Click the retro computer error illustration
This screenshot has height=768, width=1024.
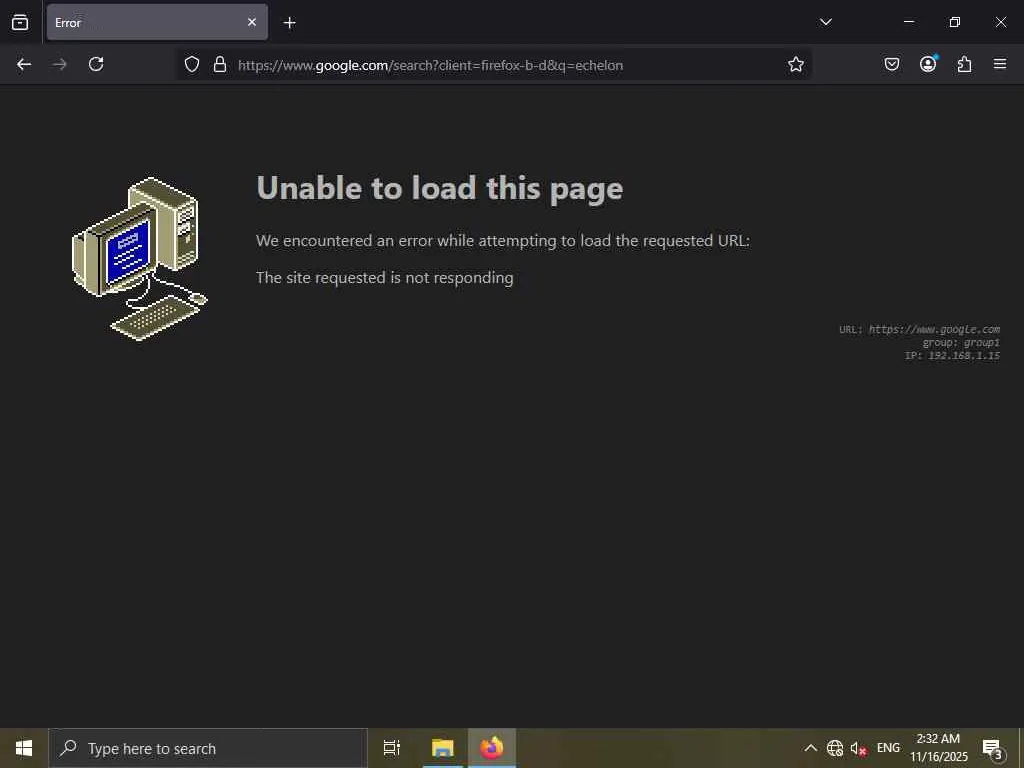pos(140,259)
